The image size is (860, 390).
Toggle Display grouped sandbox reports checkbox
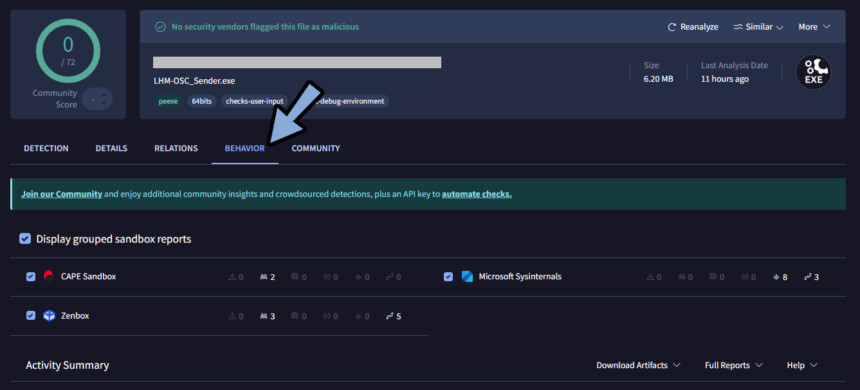click(x=25, y=239)
